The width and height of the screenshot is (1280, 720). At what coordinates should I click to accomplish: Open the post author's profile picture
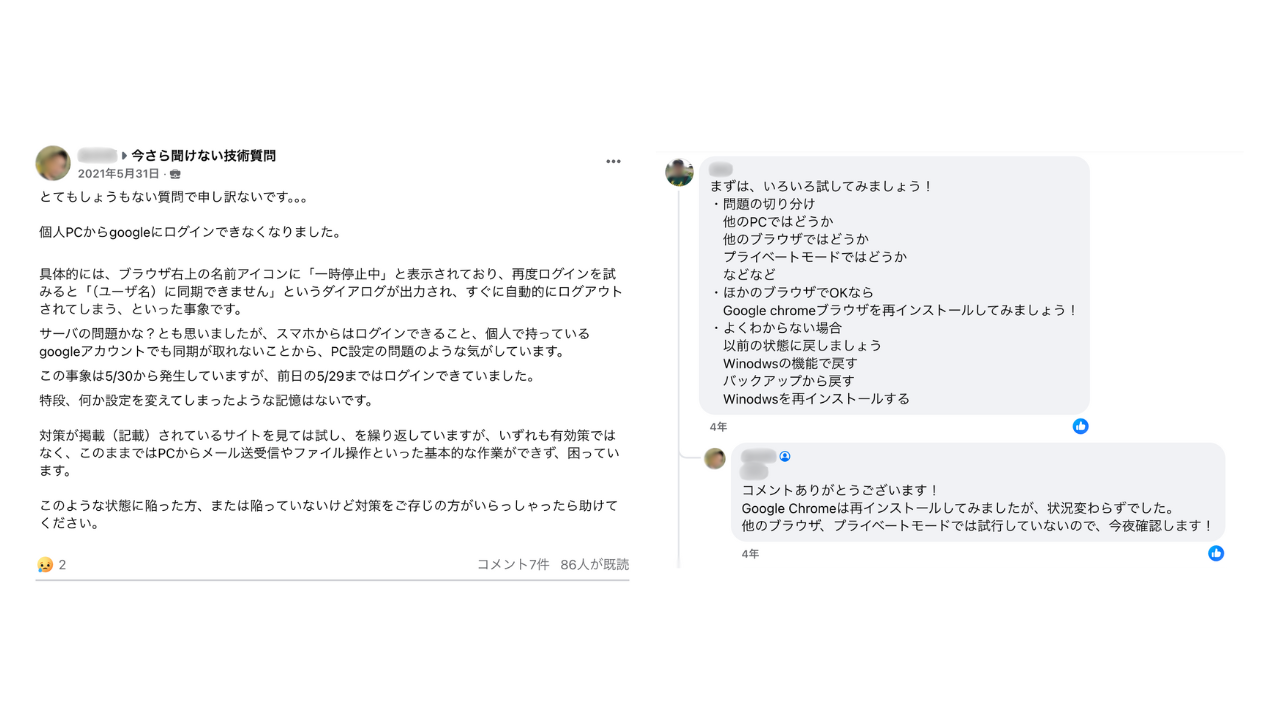53,163
